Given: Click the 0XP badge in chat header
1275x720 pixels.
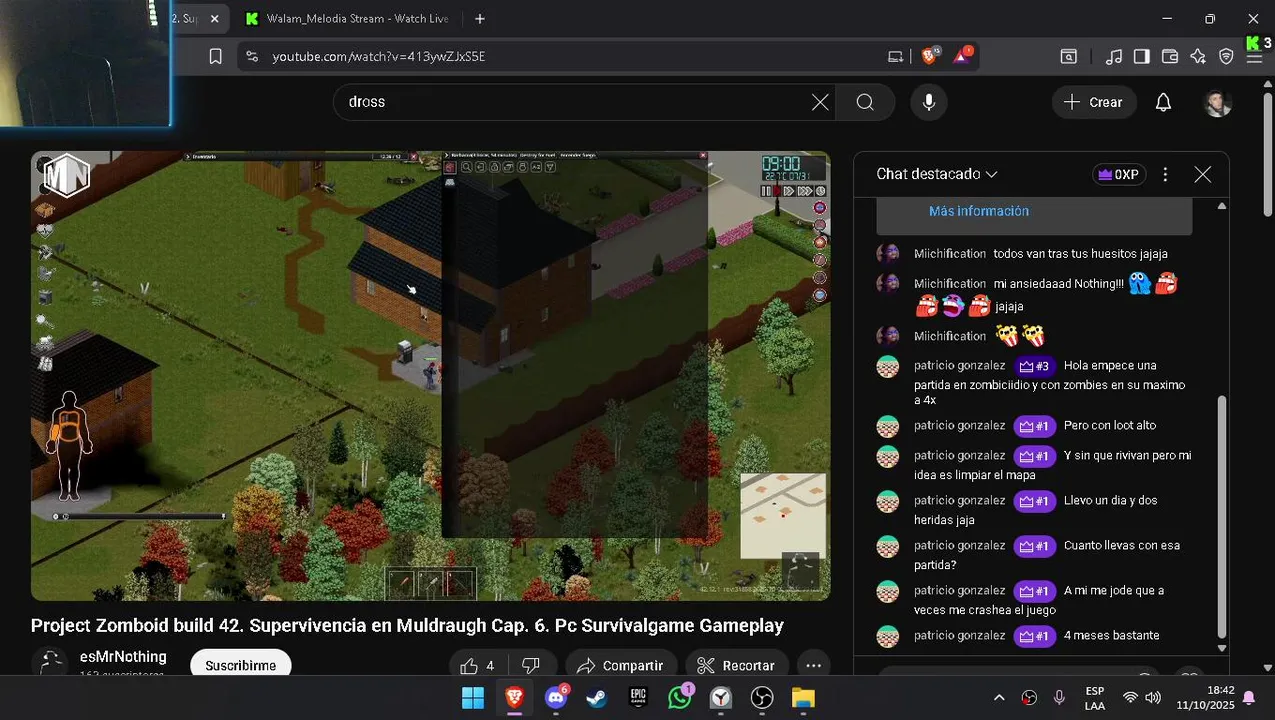Looking at the screenshot, I should point(1119,174).
